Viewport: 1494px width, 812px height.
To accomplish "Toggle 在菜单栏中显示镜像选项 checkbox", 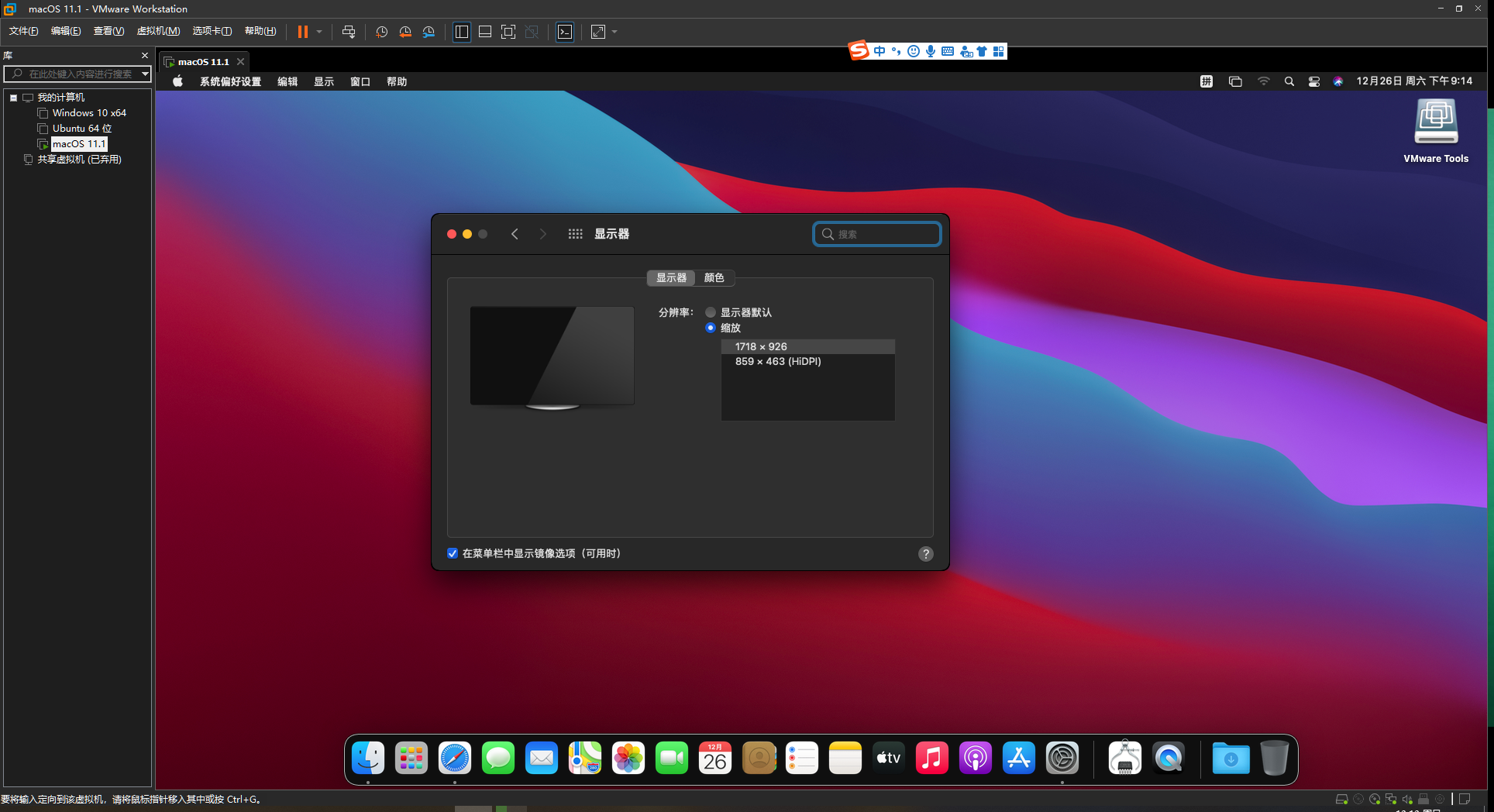I will point(453,553).
